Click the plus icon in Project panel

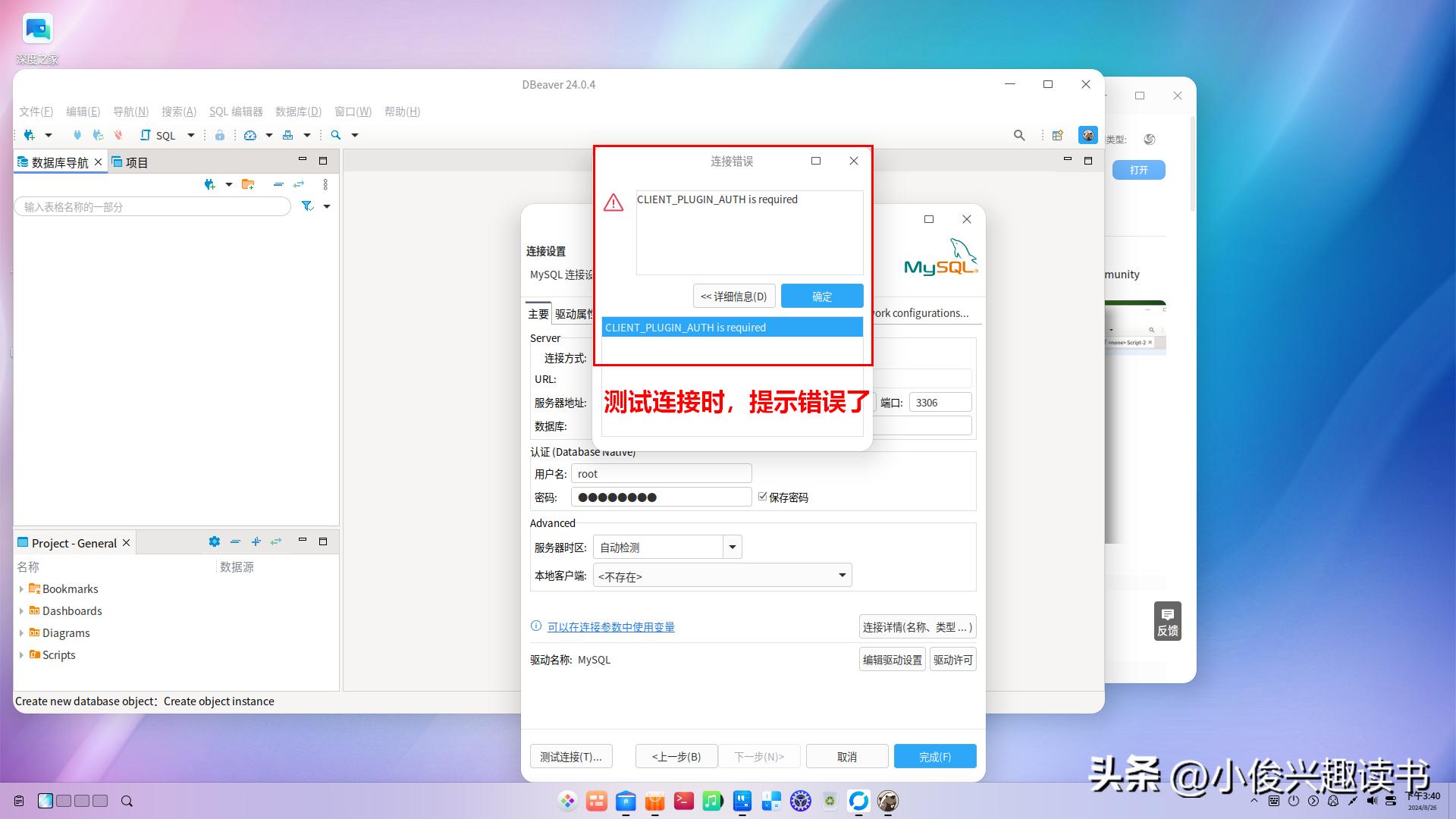pos(256,541)
